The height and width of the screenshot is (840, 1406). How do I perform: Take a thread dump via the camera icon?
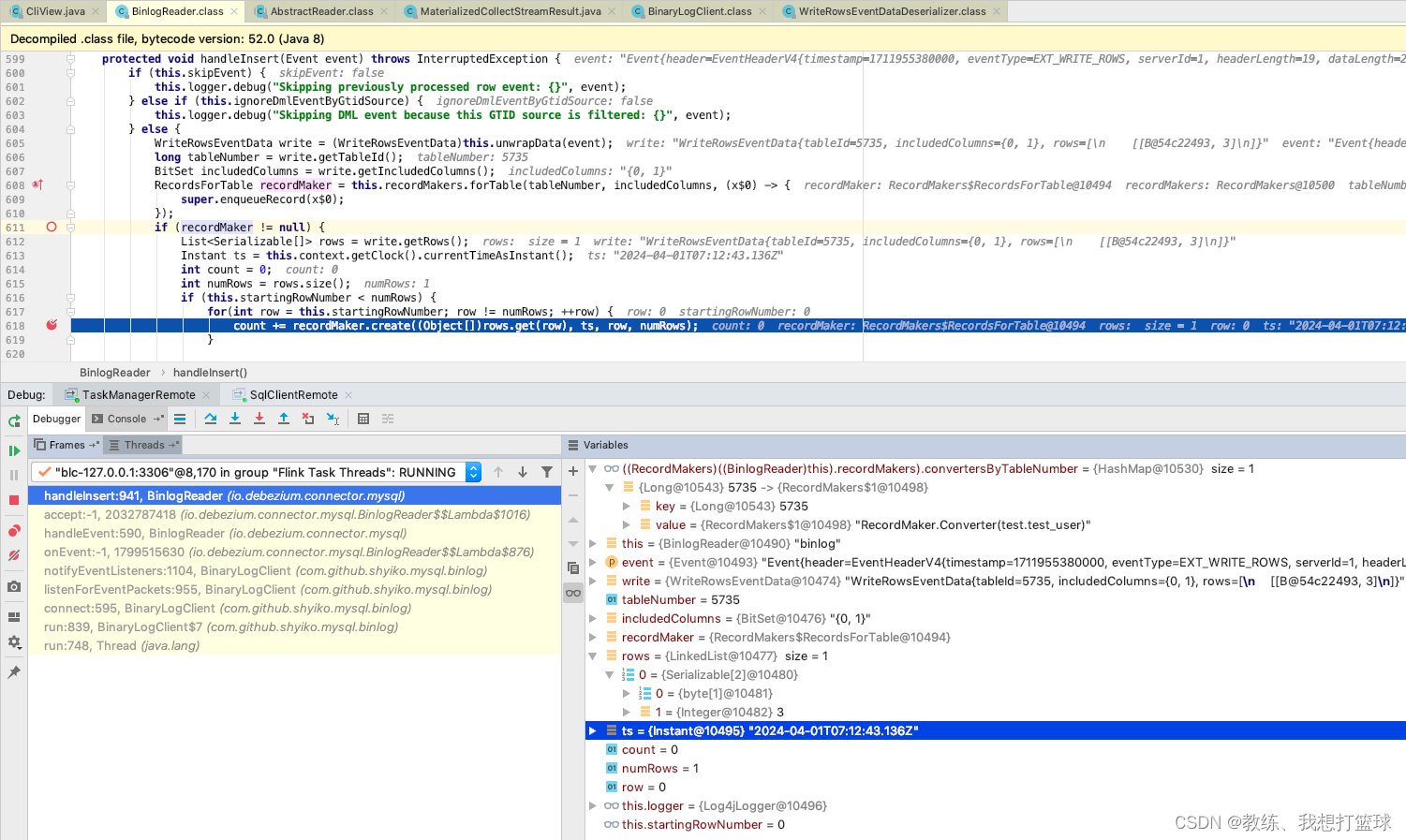[14, 586]
